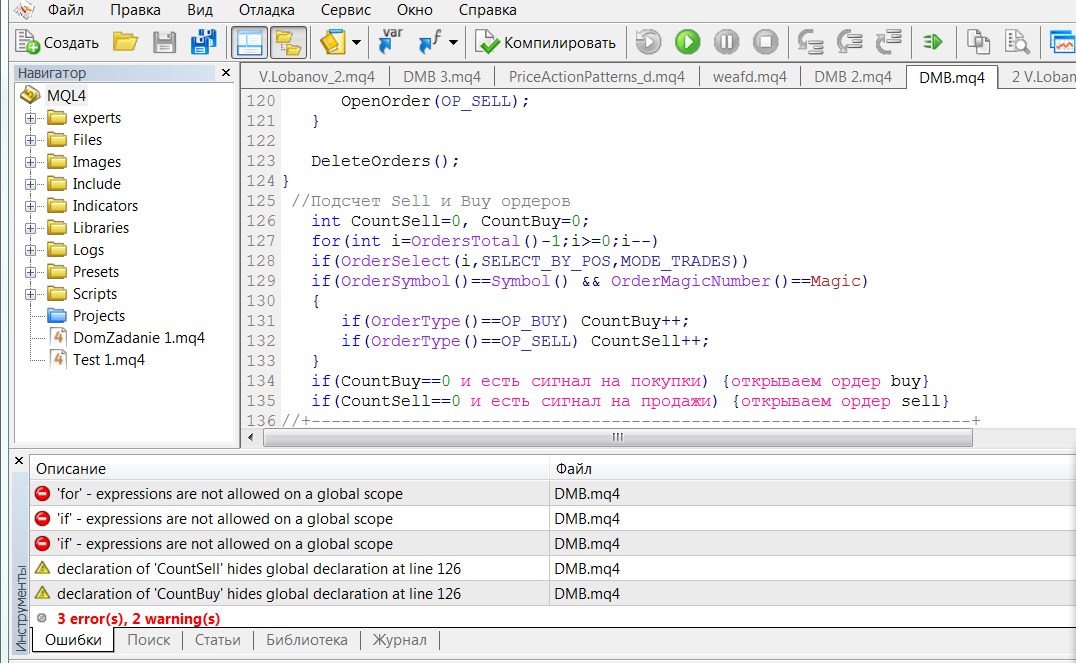Click the Step Out debug icon
Viewport: 1076px width, 663px height.
(889, 43)
